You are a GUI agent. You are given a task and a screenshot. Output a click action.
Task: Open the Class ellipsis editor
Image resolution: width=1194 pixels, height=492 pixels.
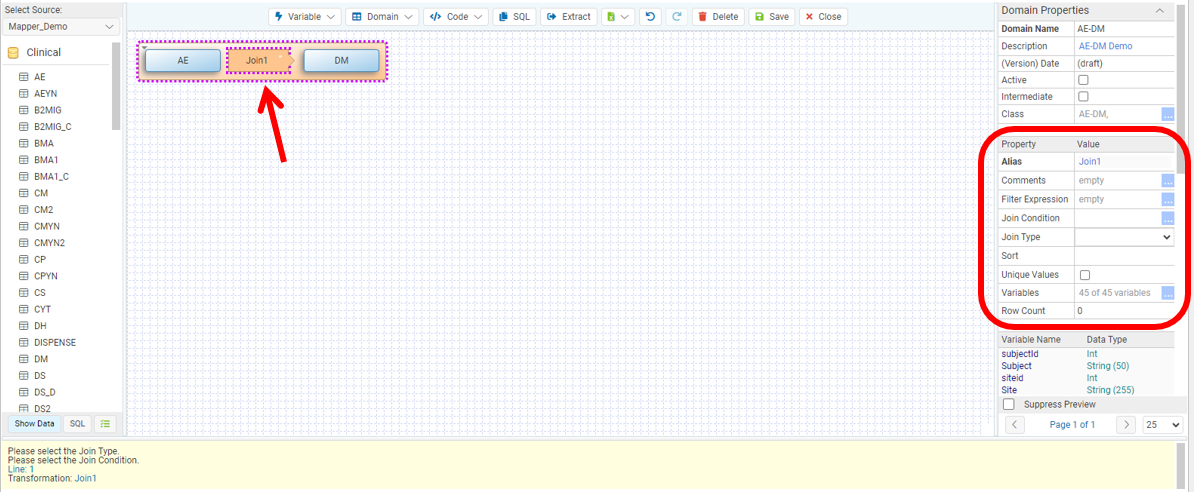coord(1167,114)
